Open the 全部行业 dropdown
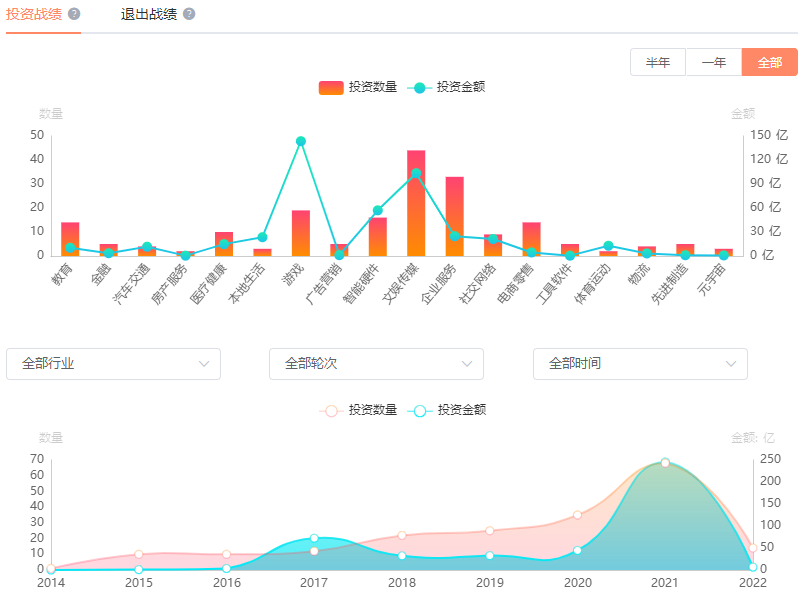This screenshot has height=602, width=812. tap(113, 364)
